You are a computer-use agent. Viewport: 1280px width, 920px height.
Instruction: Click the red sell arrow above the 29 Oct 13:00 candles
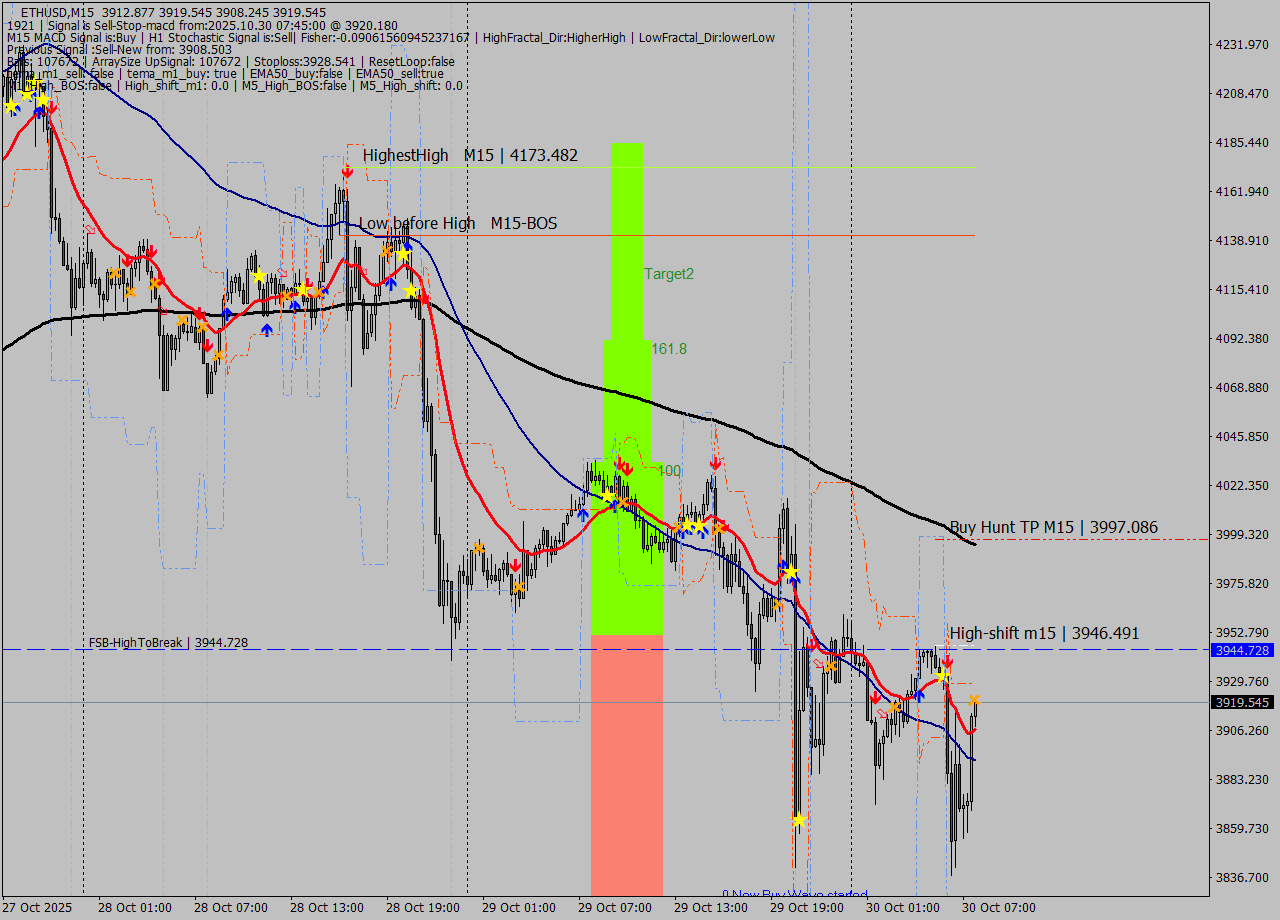[715, 463]
